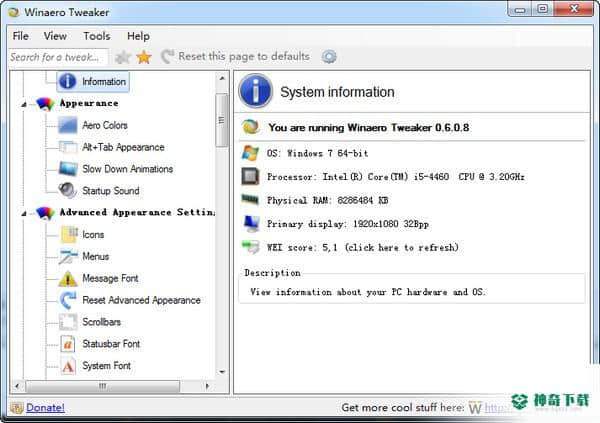Image resolution: width=600 pixels, height=423 pixels.
Task: Open the Tools menu
Action: [x=97, y=36]
